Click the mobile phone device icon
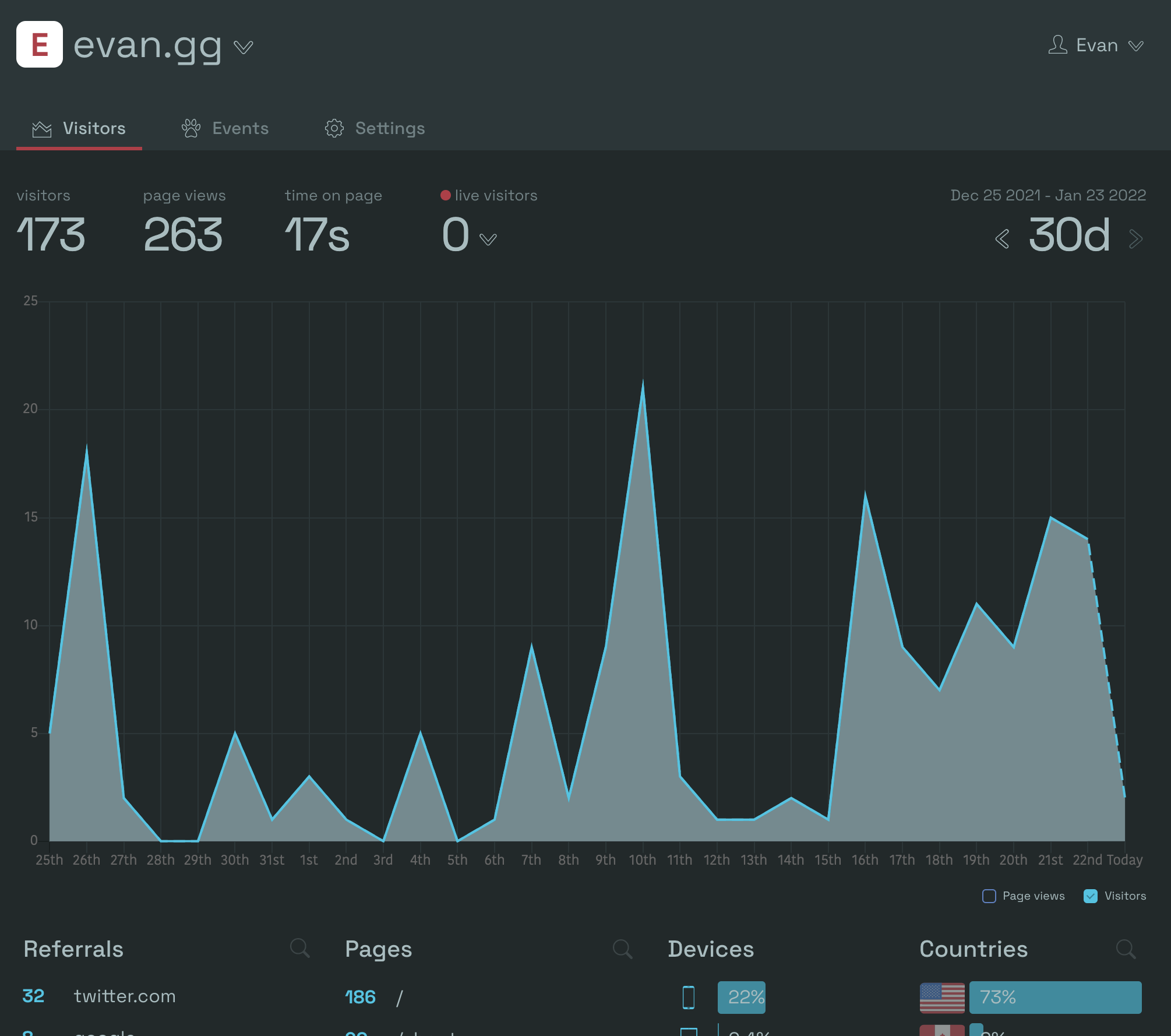The width and height of the screenshot is (1171, 1036). pyautogui.click(x=689, y=997)
